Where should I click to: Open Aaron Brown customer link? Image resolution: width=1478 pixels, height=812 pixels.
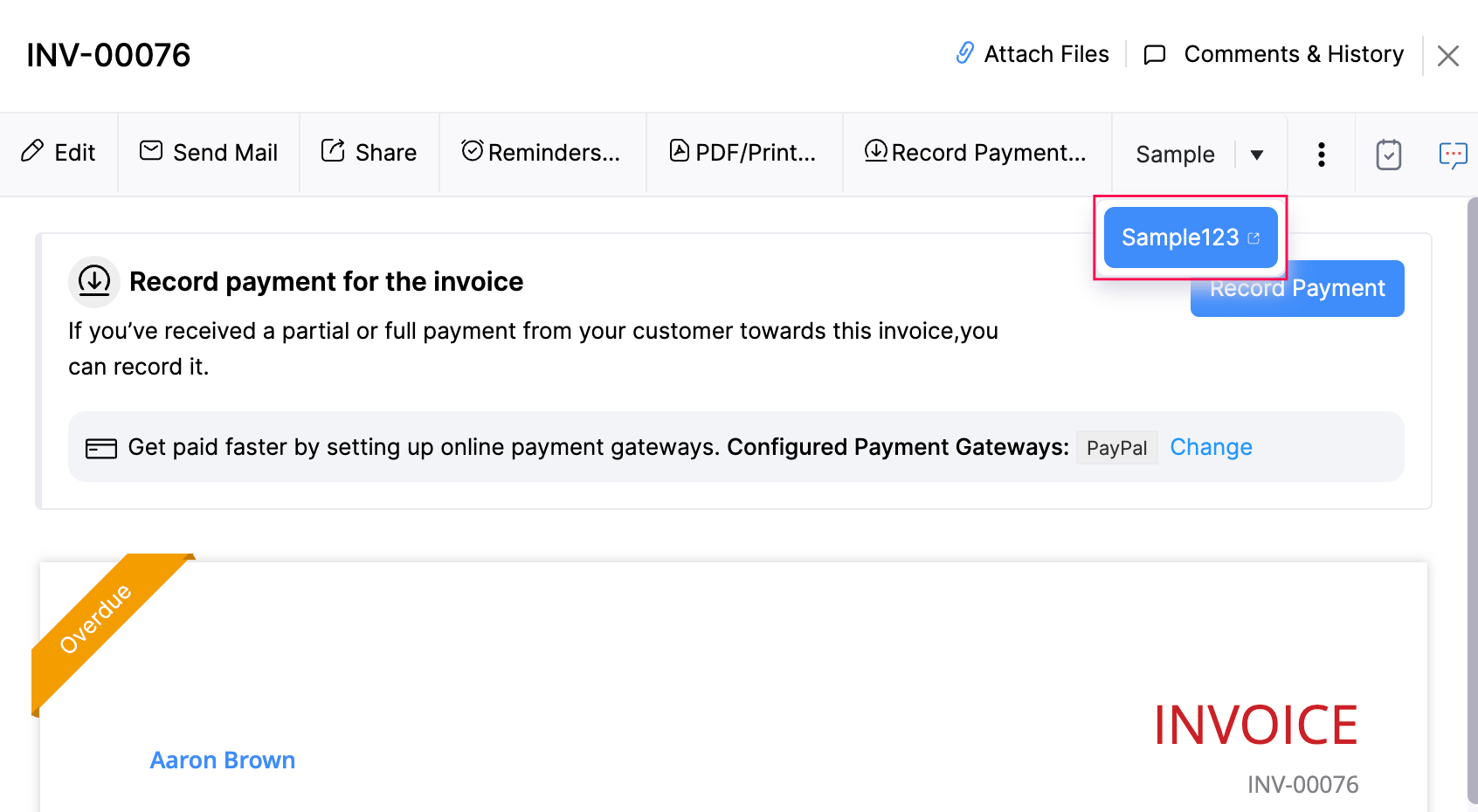(223, 760)
